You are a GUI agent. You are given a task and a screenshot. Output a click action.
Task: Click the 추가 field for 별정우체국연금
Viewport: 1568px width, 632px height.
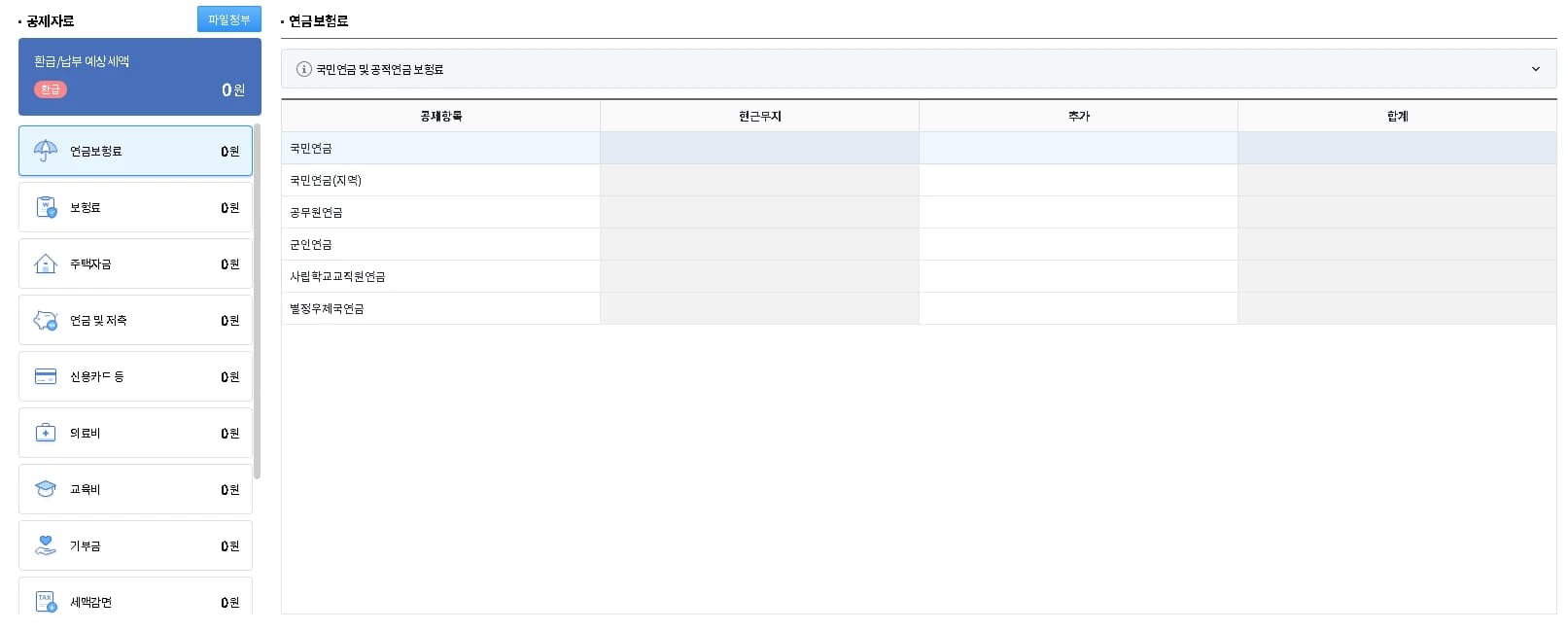pos(1078,308)
